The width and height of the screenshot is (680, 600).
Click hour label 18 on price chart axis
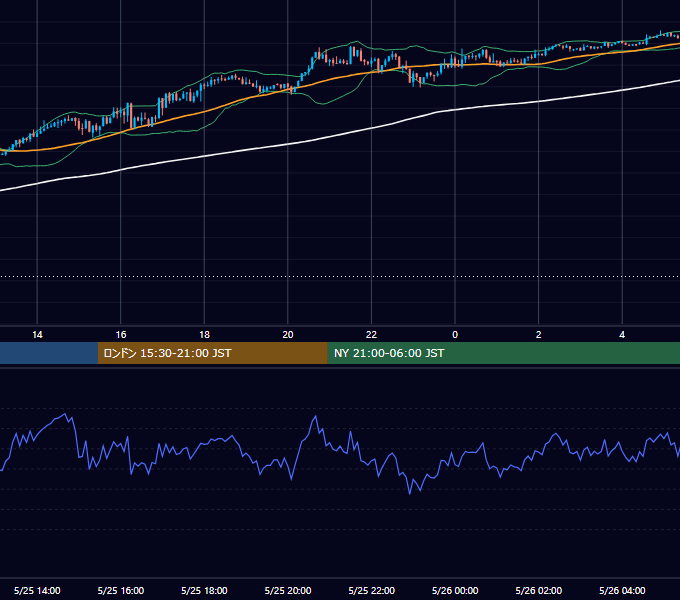pos(204,335)
